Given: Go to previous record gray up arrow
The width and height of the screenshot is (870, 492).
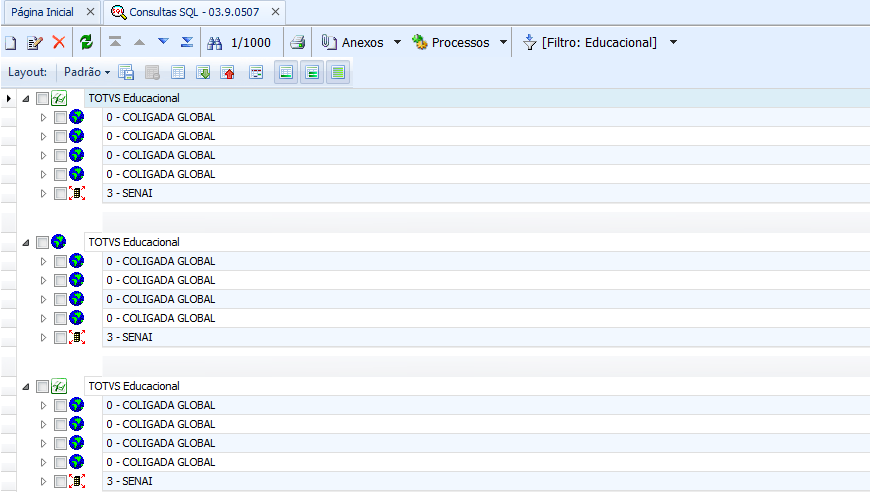Looking at the screenshot, I should click(x=139, y=42).
